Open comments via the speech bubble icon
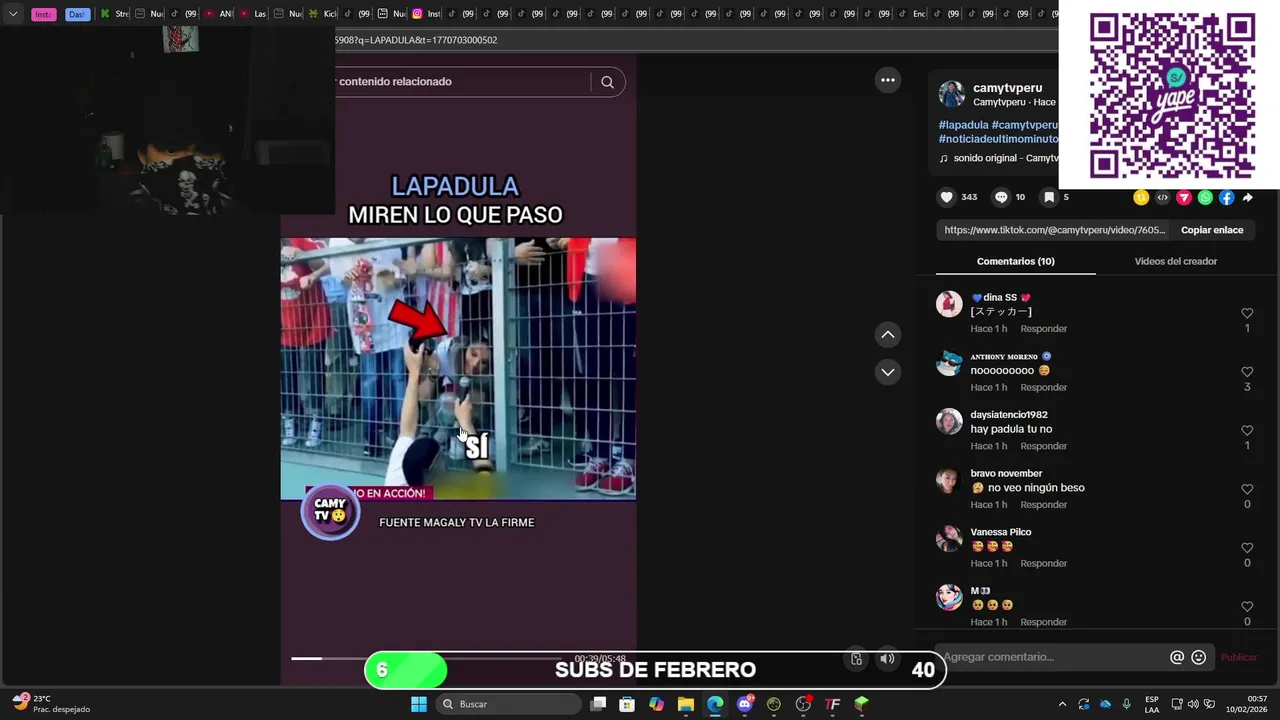 (x=1001, y=197)
